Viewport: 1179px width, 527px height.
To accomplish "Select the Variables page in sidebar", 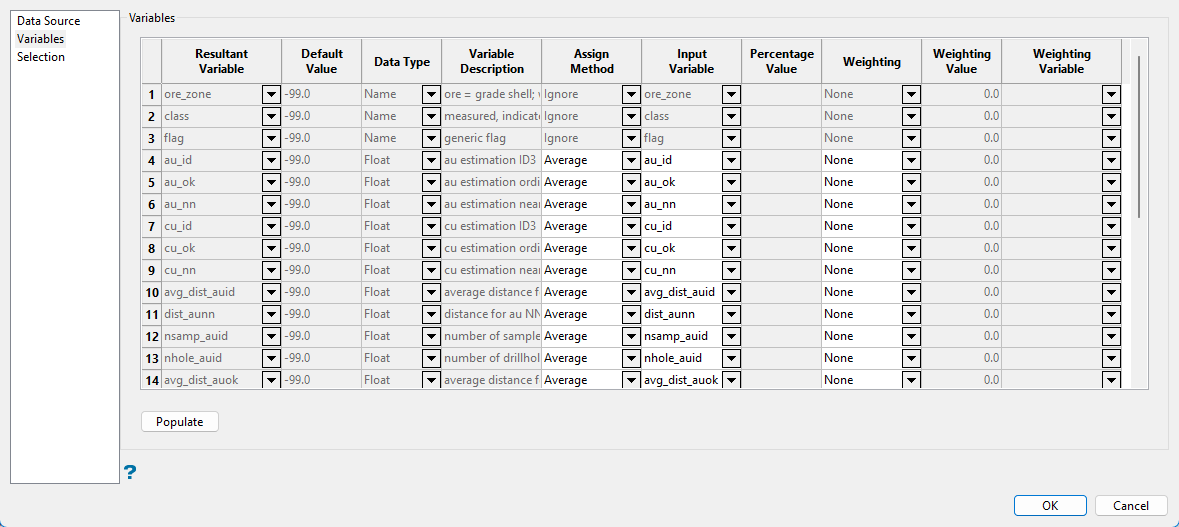I will (41, 39).
